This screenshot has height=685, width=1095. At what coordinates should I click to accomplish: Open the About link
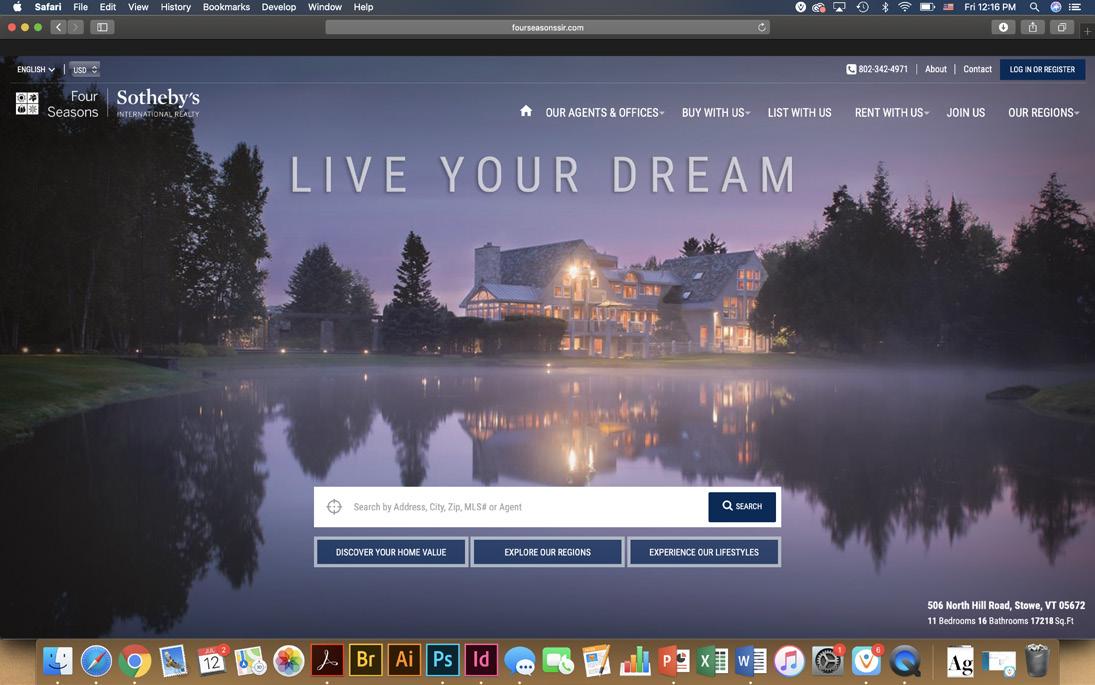tap(936, 69)
